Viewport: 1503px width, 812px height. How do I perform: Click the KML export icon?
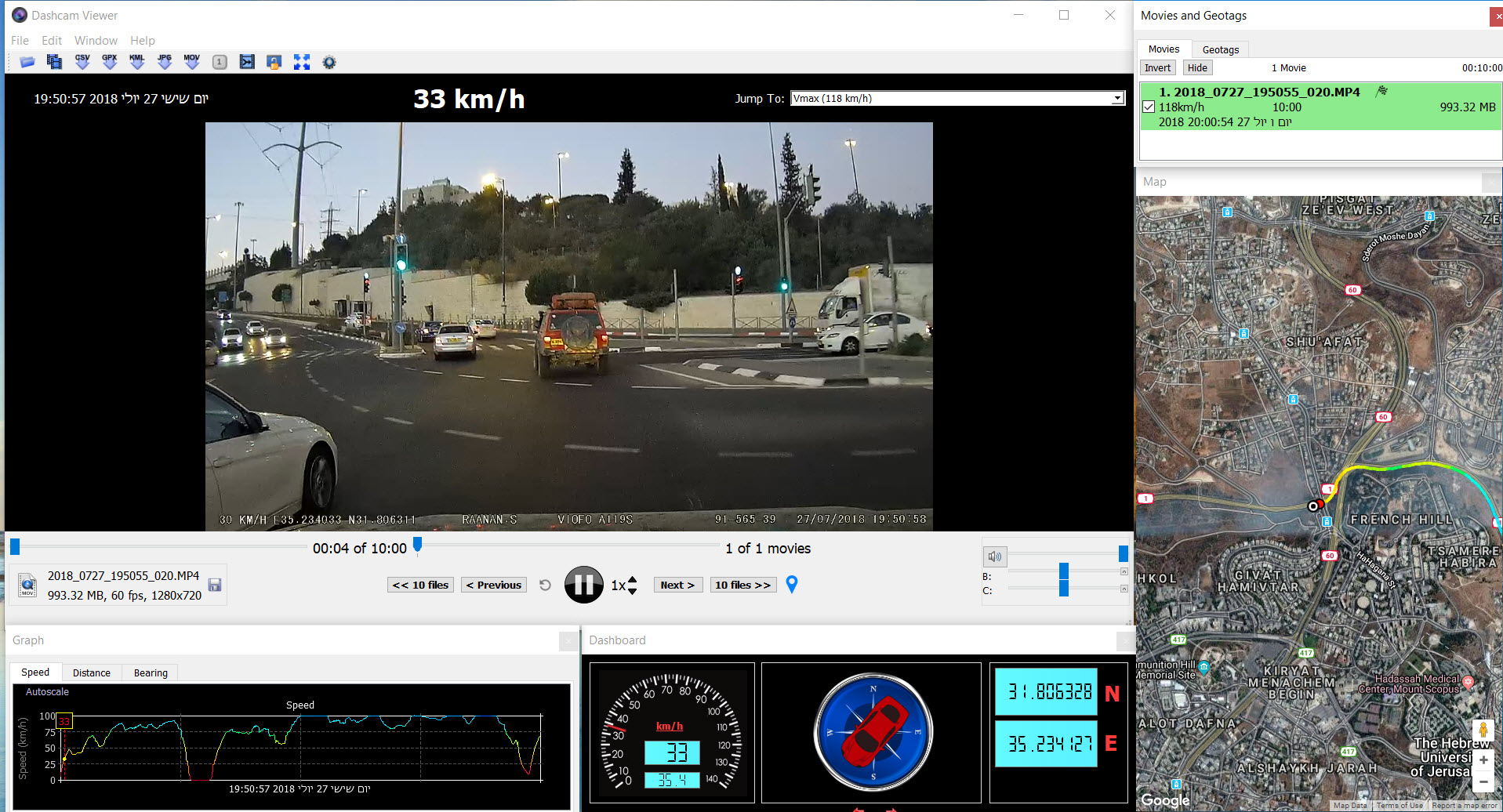coord(137,62)
